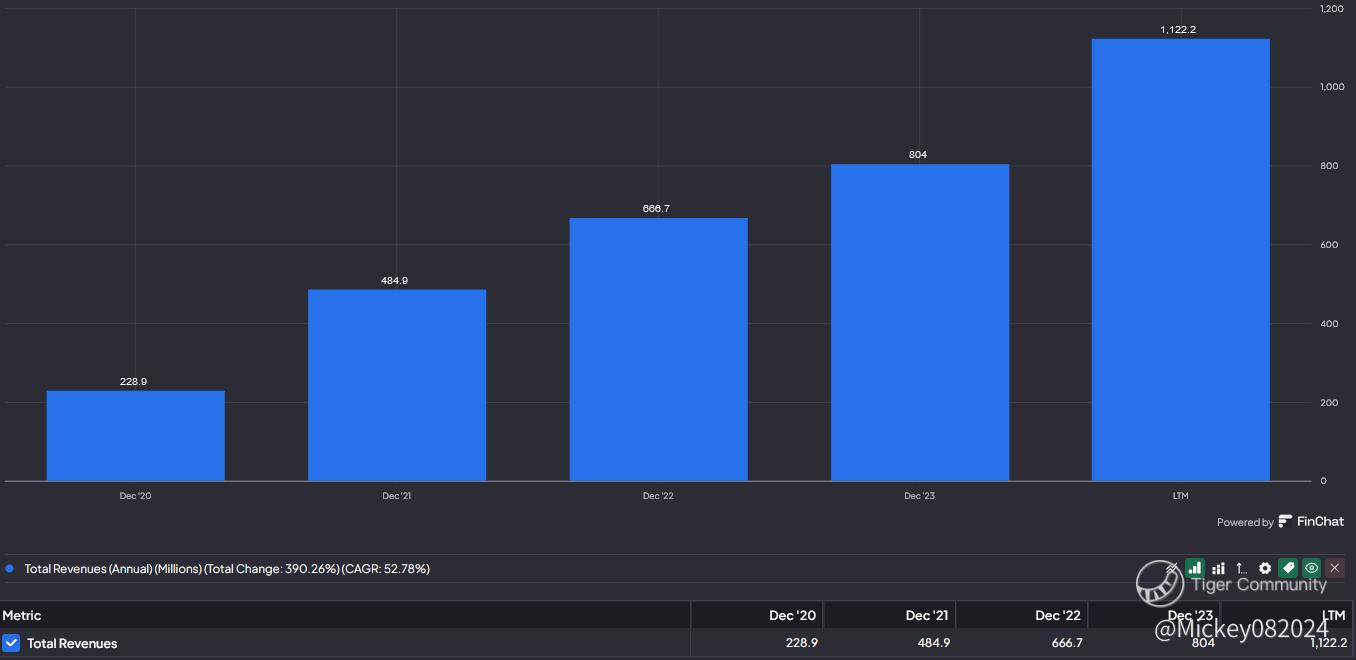Viewport: 1356px width, 660px height.
Task: Toggle the data labels tag icon
Action: [1288, 568]
